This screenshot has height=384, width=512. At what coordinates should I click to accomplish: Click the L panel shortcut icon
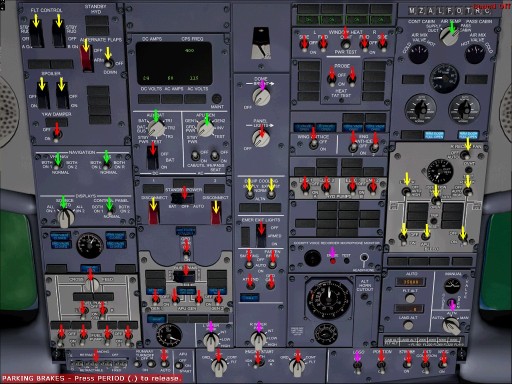(440, 11)
